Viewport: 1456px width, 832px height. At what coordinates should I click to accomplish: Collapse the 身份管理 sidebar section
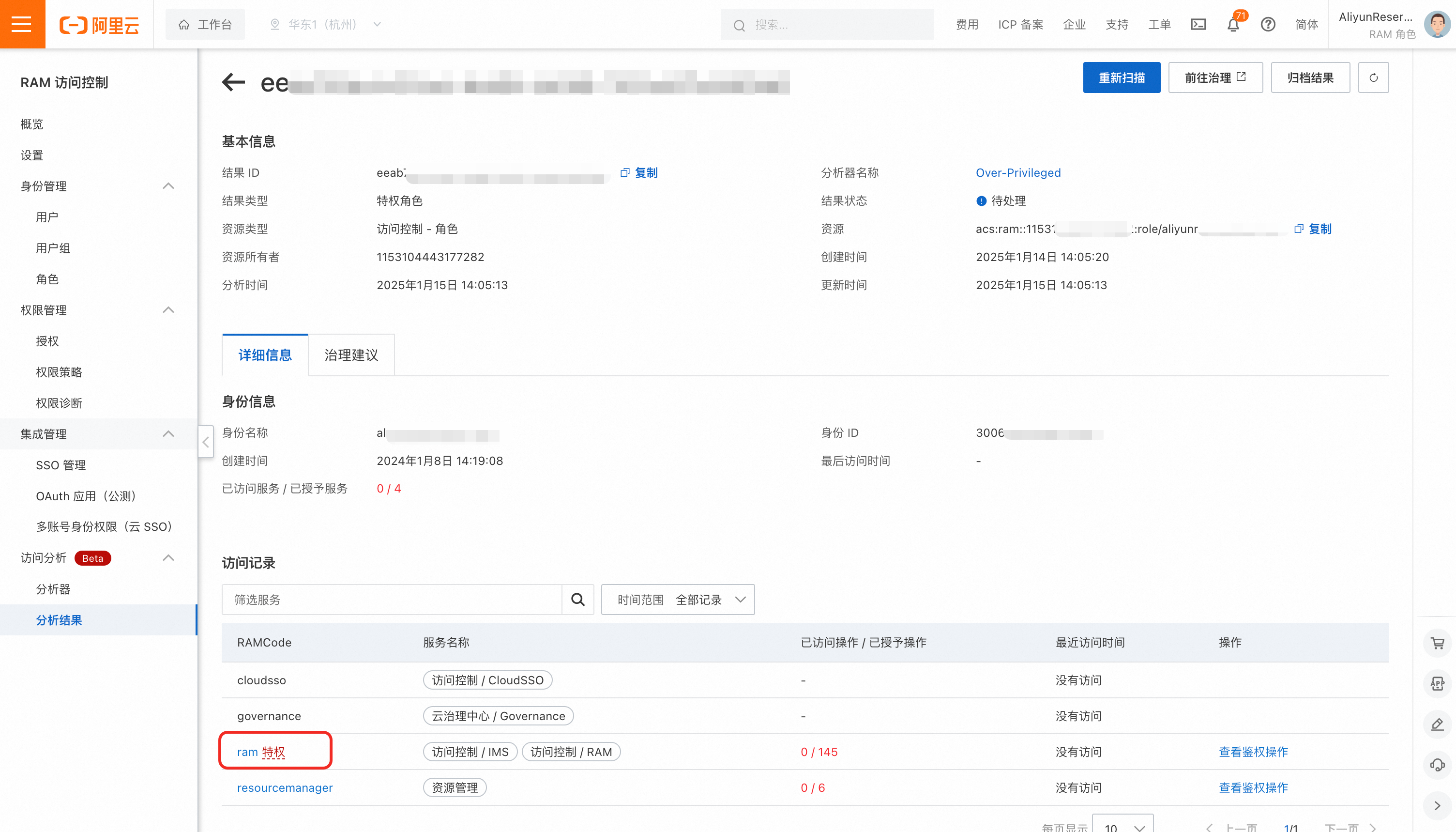(168, 186)
